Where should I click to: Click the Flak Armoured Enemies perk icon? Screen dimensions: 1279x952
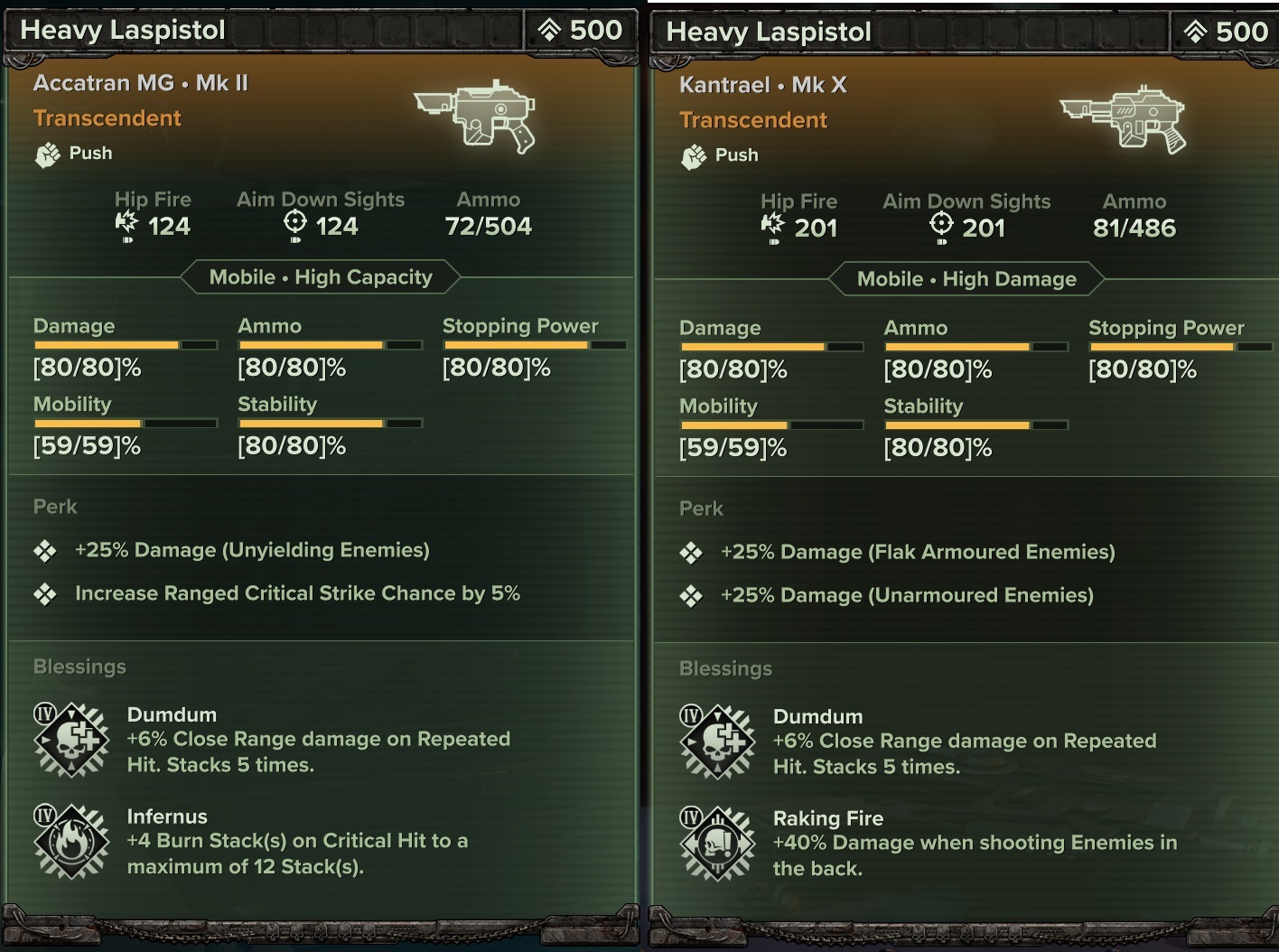click(691, 553)
